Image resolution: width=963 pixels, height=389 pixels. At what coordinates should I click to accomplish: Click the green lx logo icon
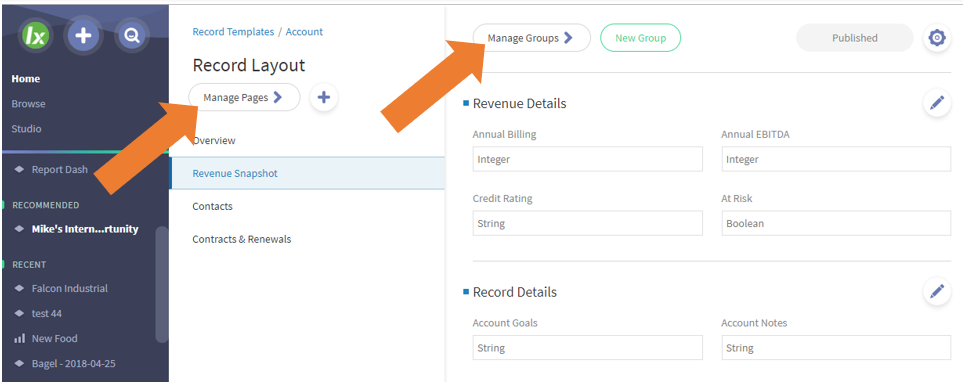point(36,36)
